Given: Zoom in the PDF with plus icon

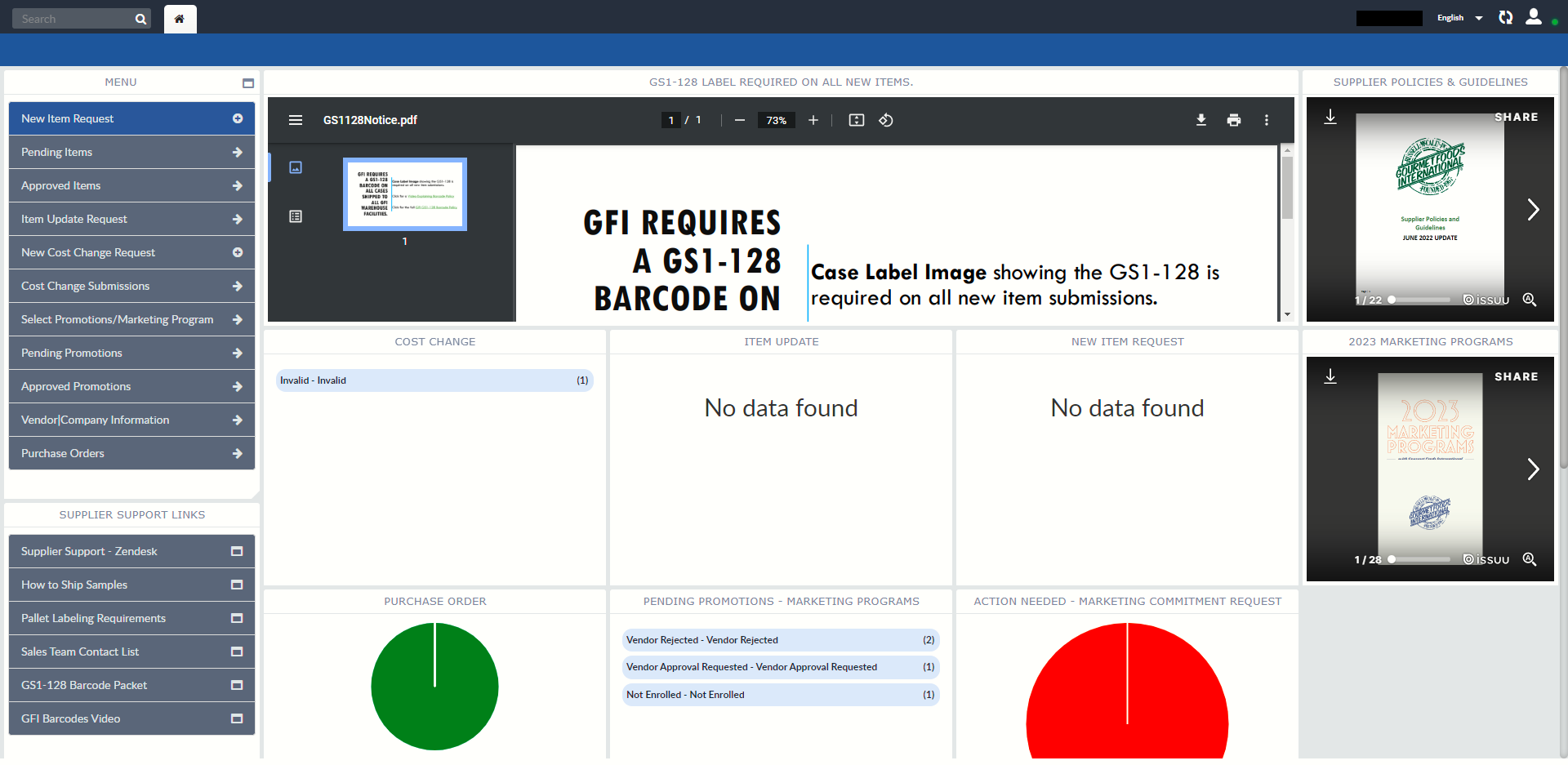Looking at the screenshot, I should 813,120.
